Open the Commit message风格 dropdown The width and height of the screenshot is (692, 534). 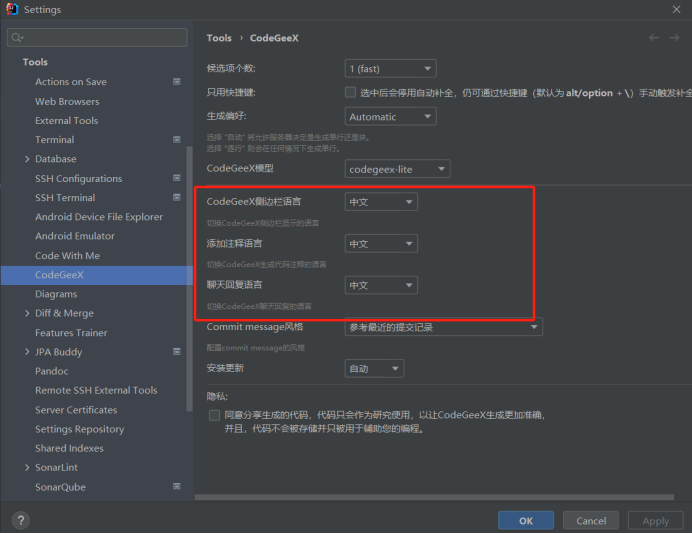pos(444,327)
